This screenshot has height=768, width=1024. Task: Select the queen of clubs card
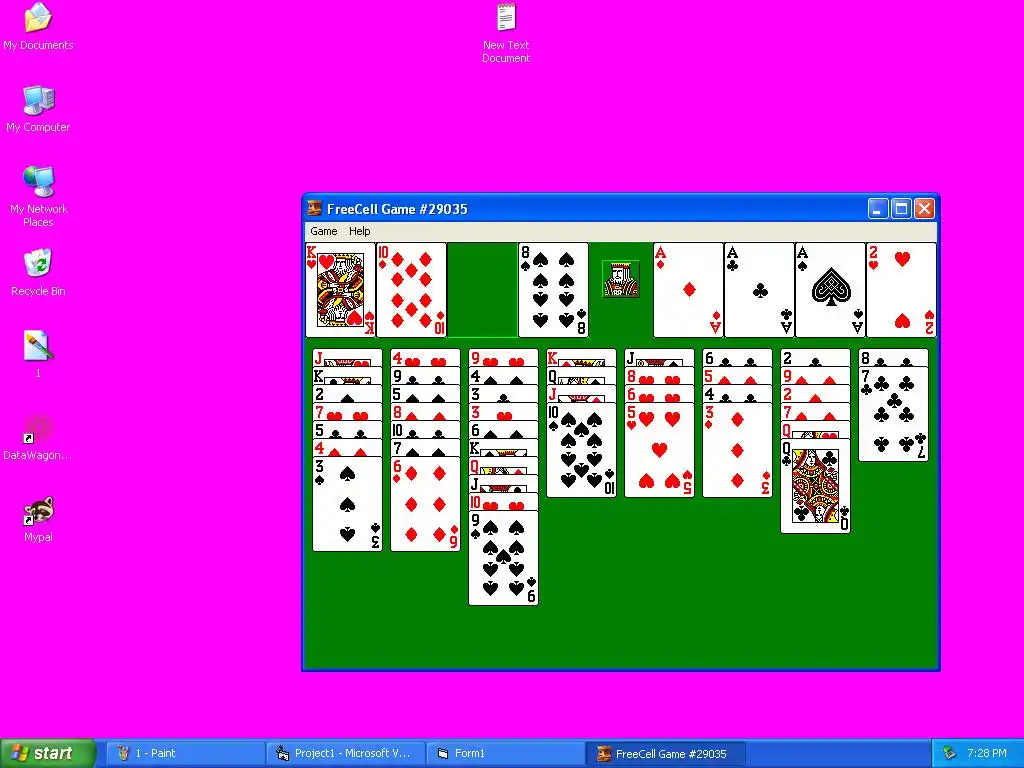pyautogui.click(x=816, y=486)
